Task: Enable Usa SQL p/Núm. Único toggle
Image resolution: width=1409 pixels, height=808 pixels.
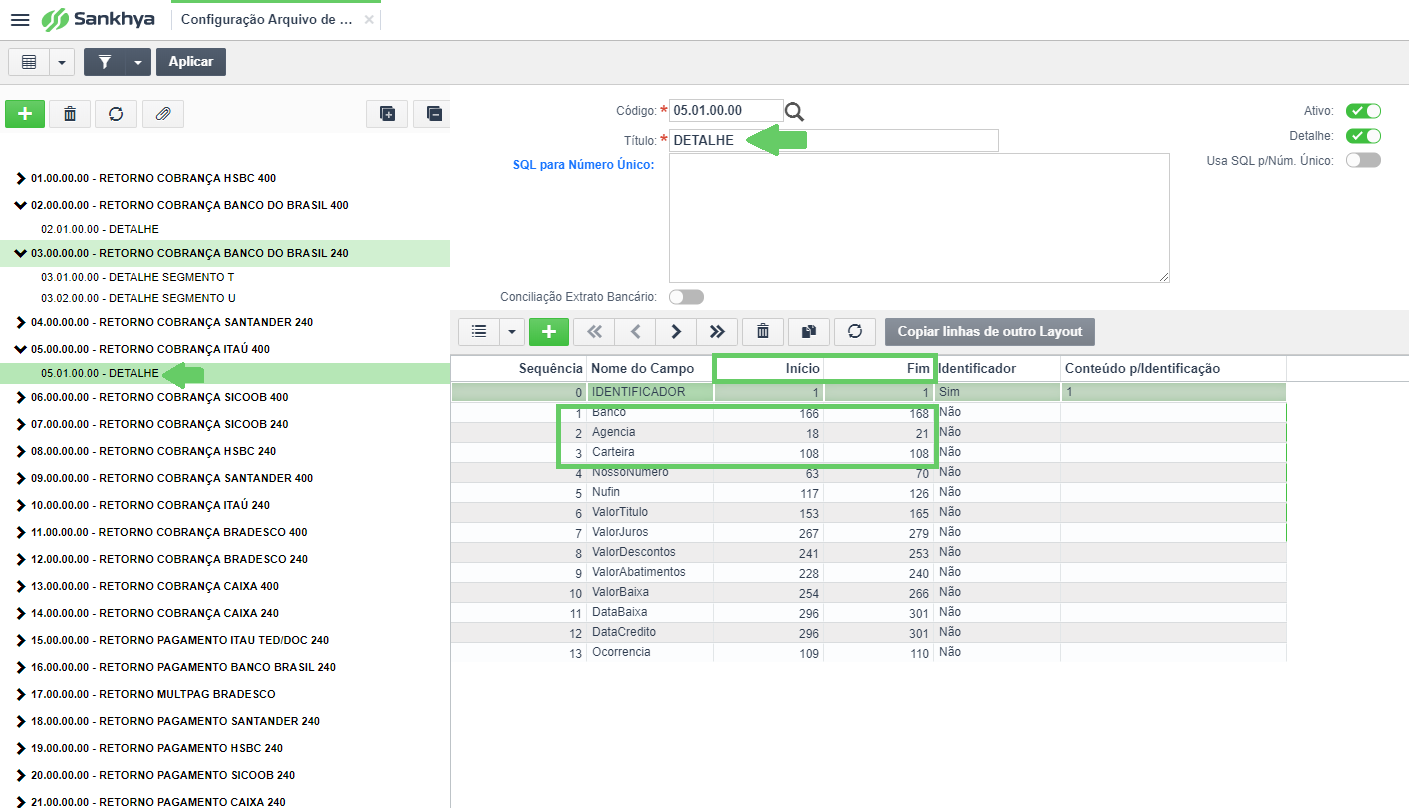Action: pos(1363,160)
